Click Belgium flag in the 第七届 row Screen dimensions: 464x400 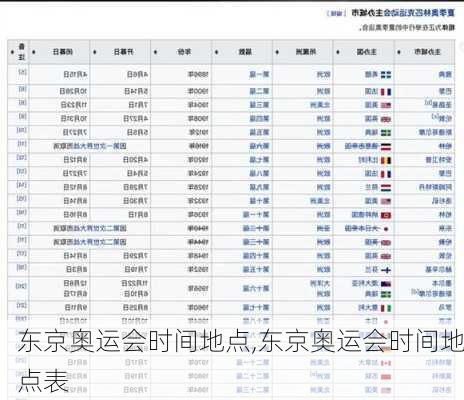386,160
